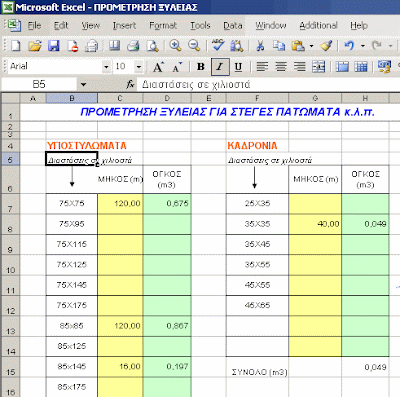Select yellow cell with 40,00 value

coord(315,224)
